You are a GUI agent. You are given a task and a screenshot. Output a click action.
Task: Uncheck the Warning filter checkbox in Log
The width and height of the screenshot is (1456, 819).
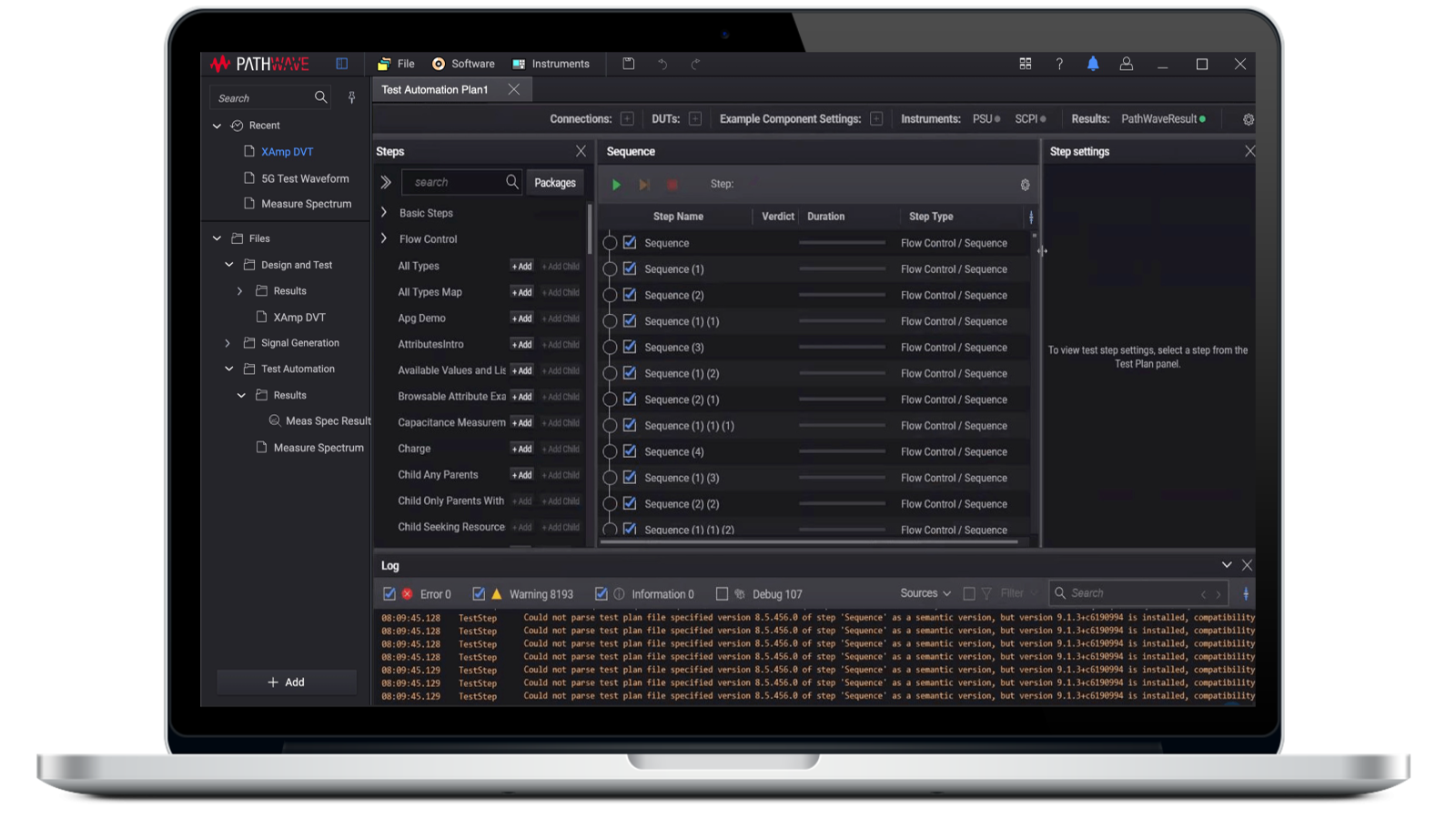tap(479, 594)
